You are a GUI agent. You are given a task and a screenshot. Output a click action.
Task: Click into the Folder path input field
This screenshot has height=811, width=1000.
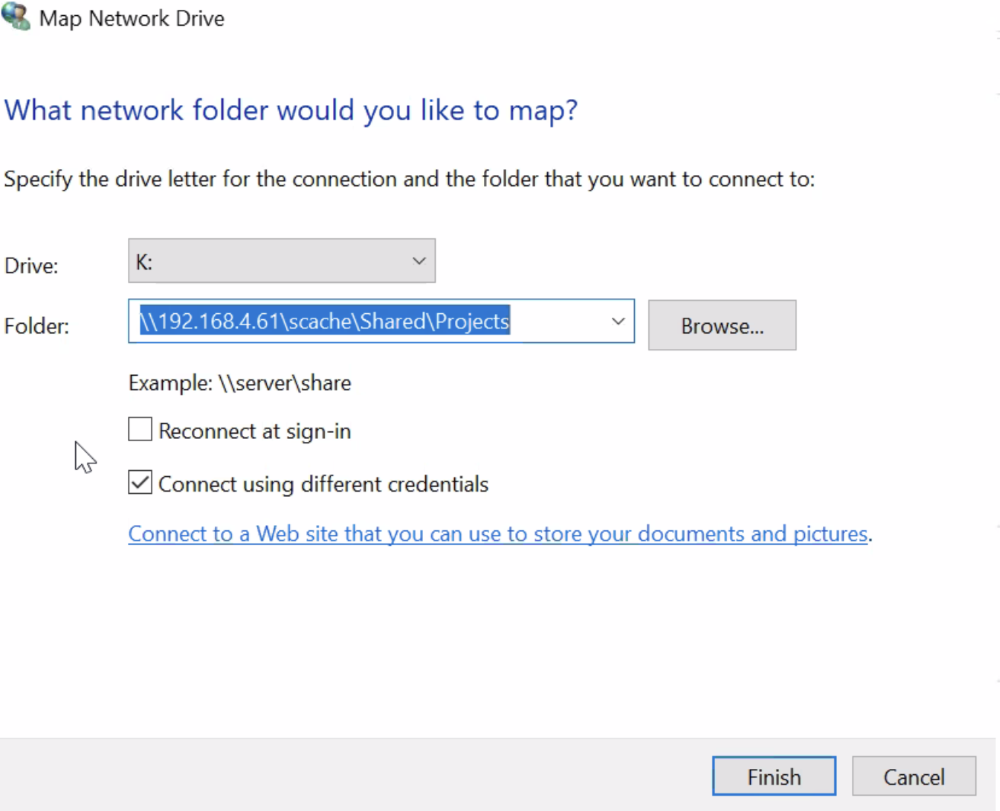pos(381,321)
